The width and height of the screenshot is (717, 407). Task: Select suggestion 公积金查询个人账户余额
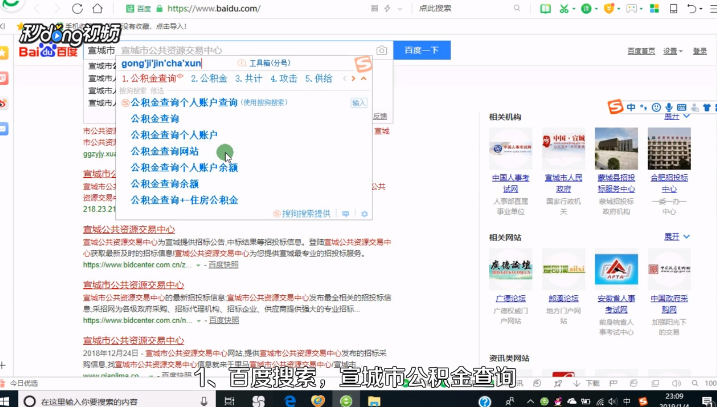[x=184, y=167]
